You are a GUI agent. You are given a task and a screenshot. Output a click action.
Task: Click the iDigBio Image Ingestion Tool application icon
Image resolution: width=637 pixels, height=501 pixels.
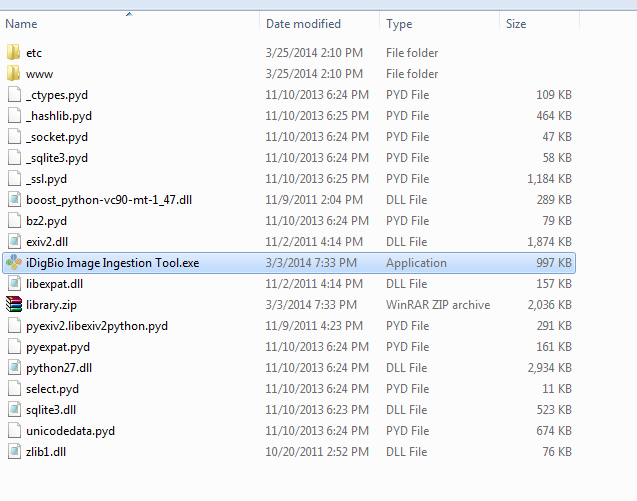point(13,263)
